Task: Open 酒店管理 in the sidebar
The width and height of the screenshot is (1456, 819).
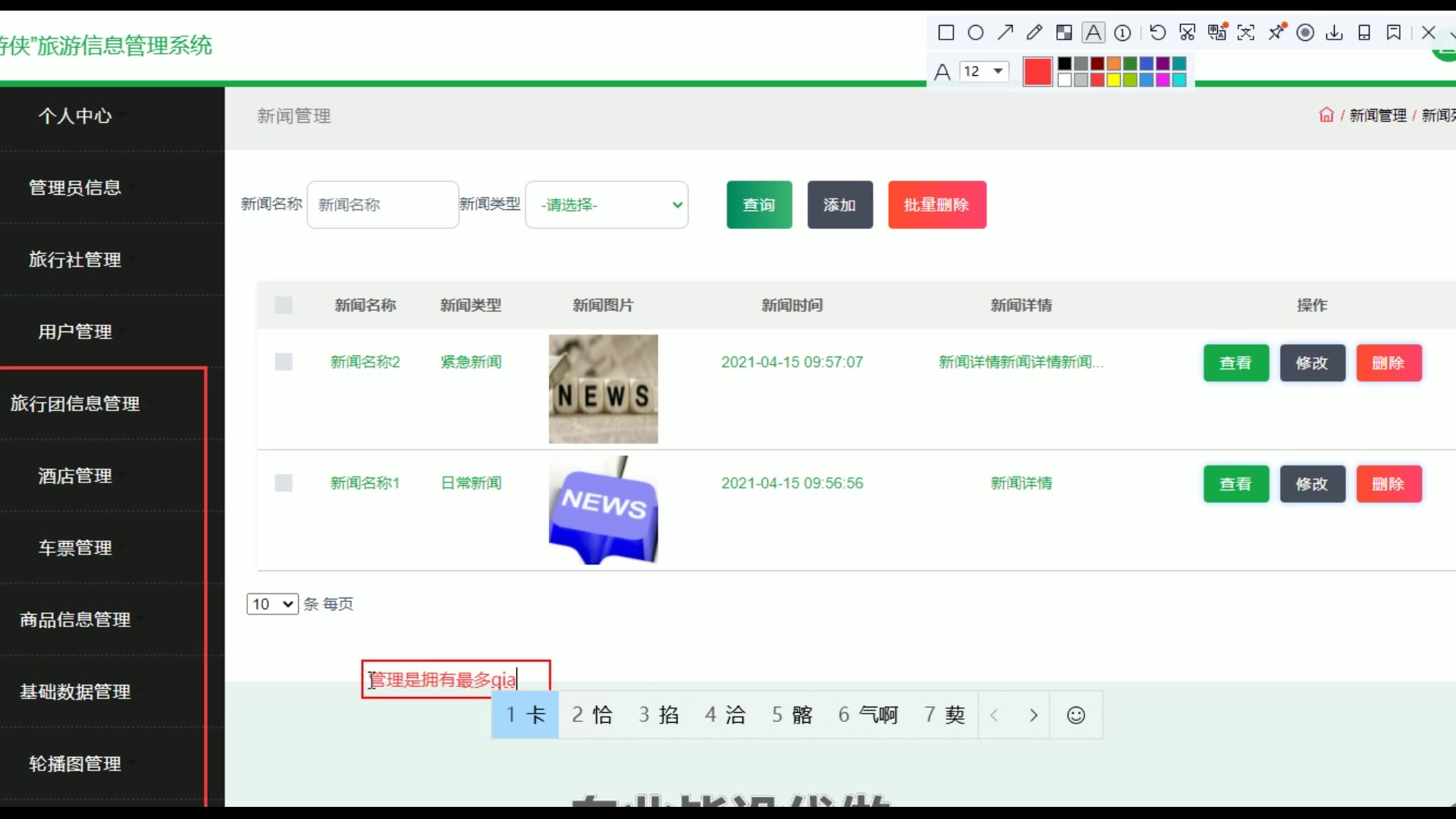Action: point(75,475)
